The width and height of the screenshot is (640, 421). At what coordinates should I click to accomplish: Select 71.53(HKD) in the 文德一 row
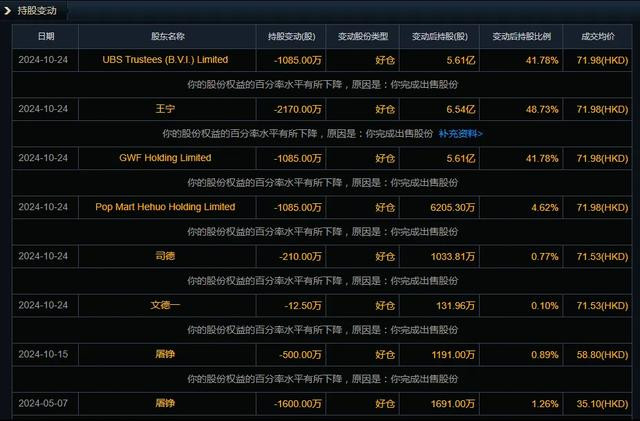pos(602,305)
